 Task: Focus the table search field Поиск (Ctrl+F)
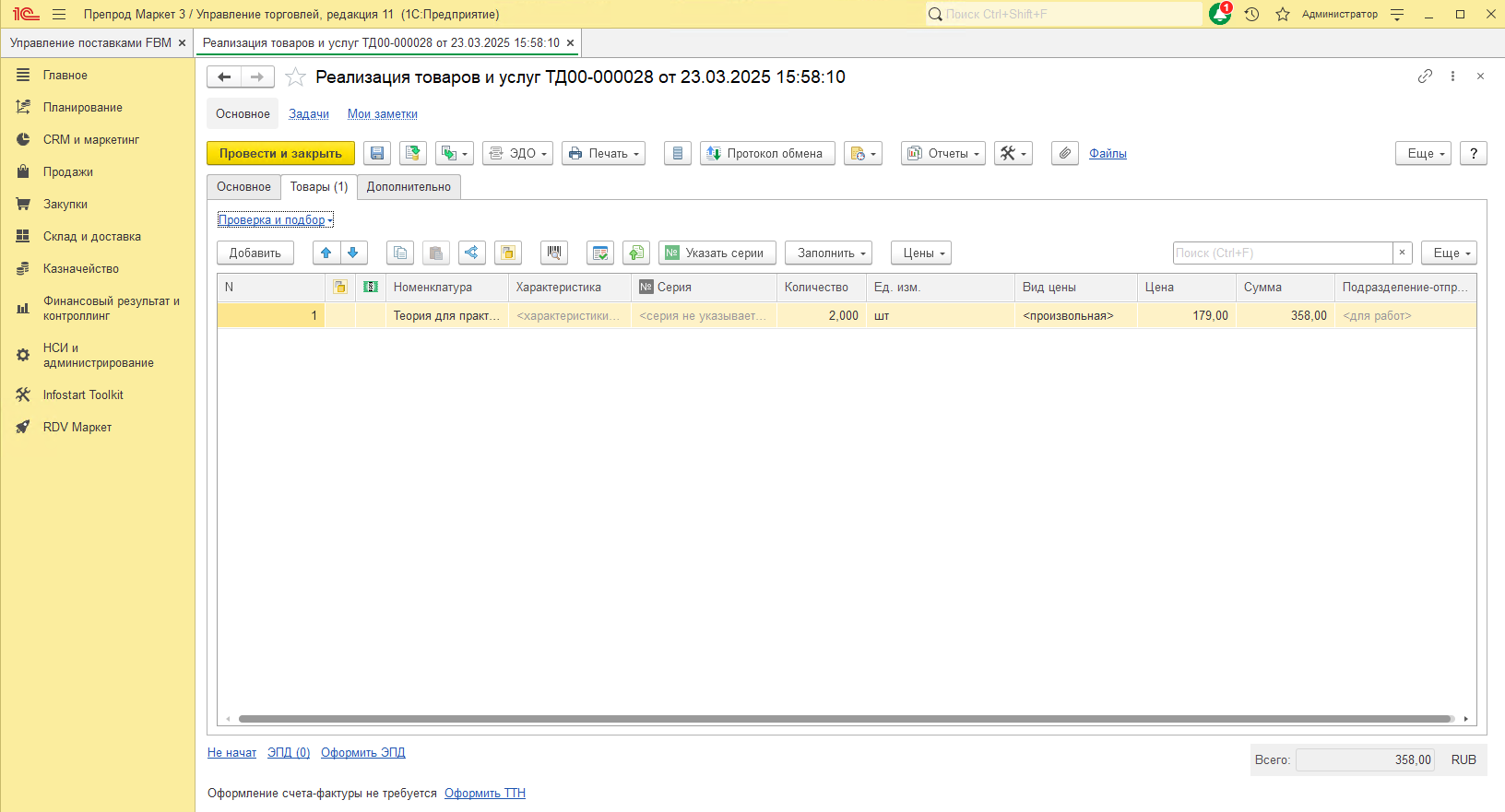(1283, 253)
